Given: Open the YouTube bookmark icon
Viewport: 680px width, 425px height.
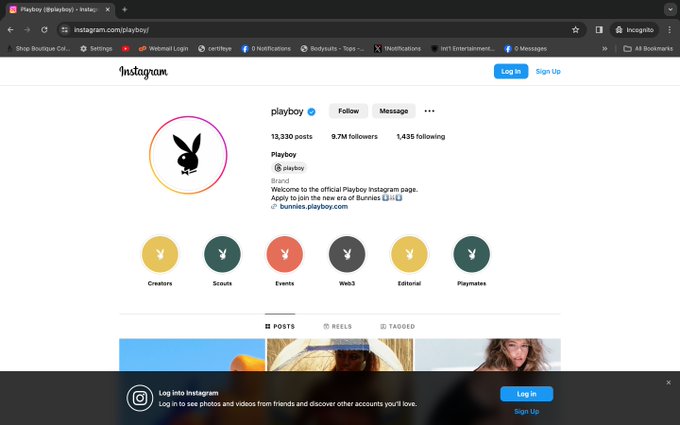Looking at the screenshot, I should (x=125, y=49).
